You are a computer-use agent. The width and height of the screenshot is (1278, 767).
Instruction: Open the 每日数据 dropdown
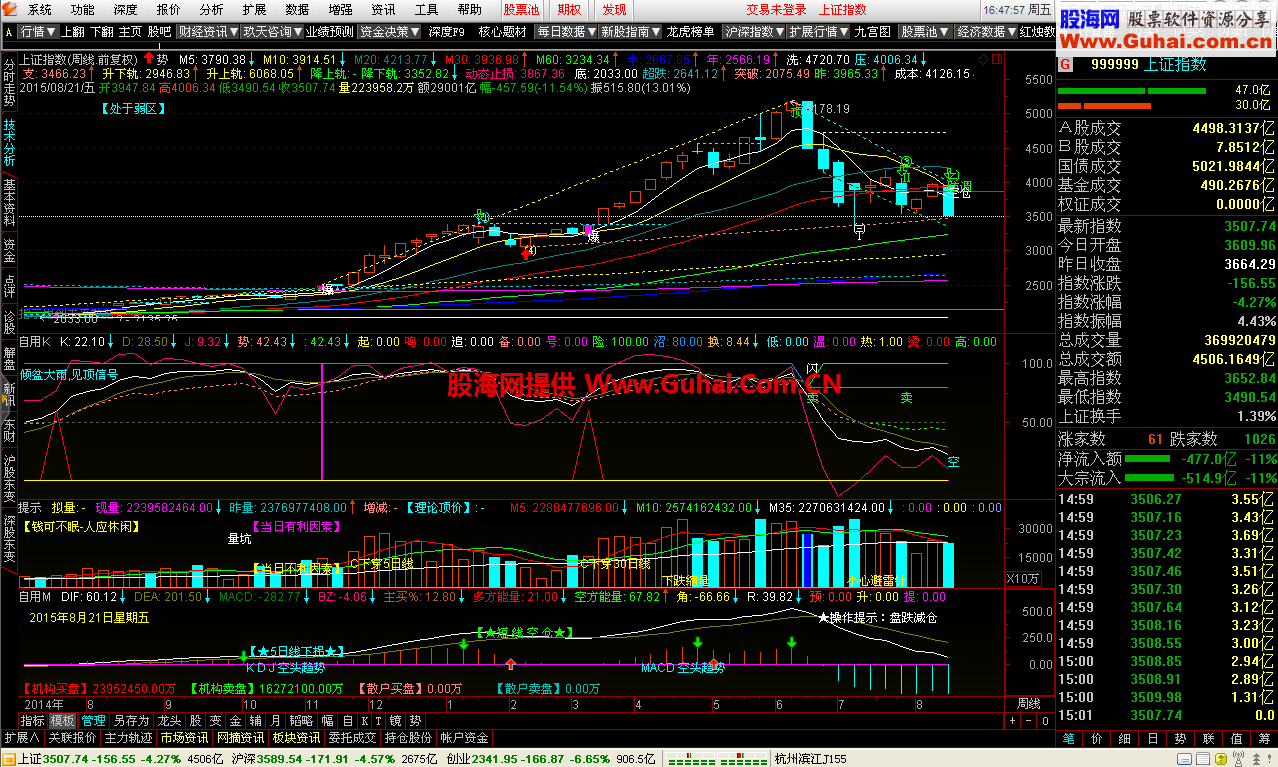pos(566,31)
